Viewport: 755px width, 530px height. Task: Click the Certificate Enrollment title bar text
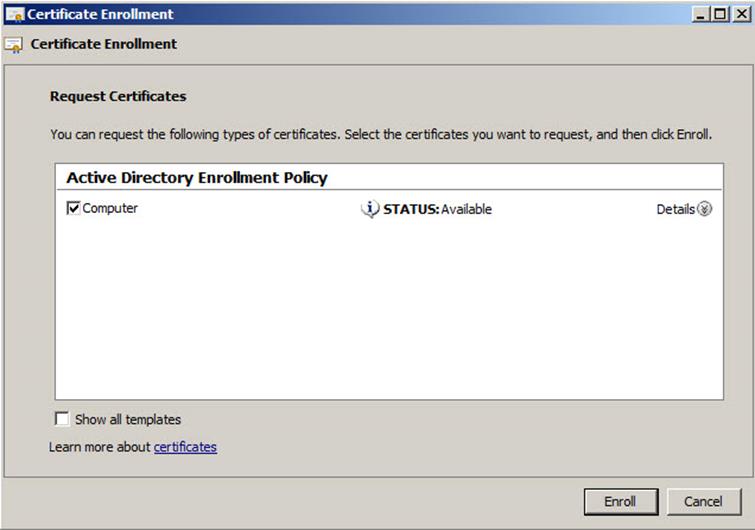[100, 15]
